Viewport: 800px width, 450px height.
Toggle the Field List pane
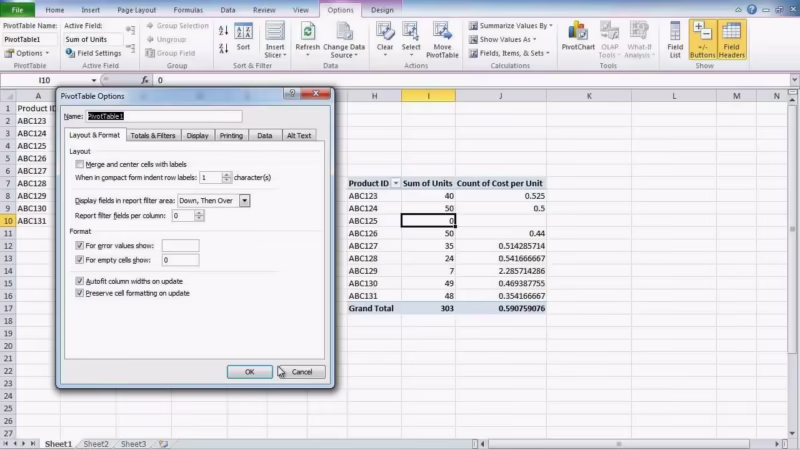(x=675, y=40)
